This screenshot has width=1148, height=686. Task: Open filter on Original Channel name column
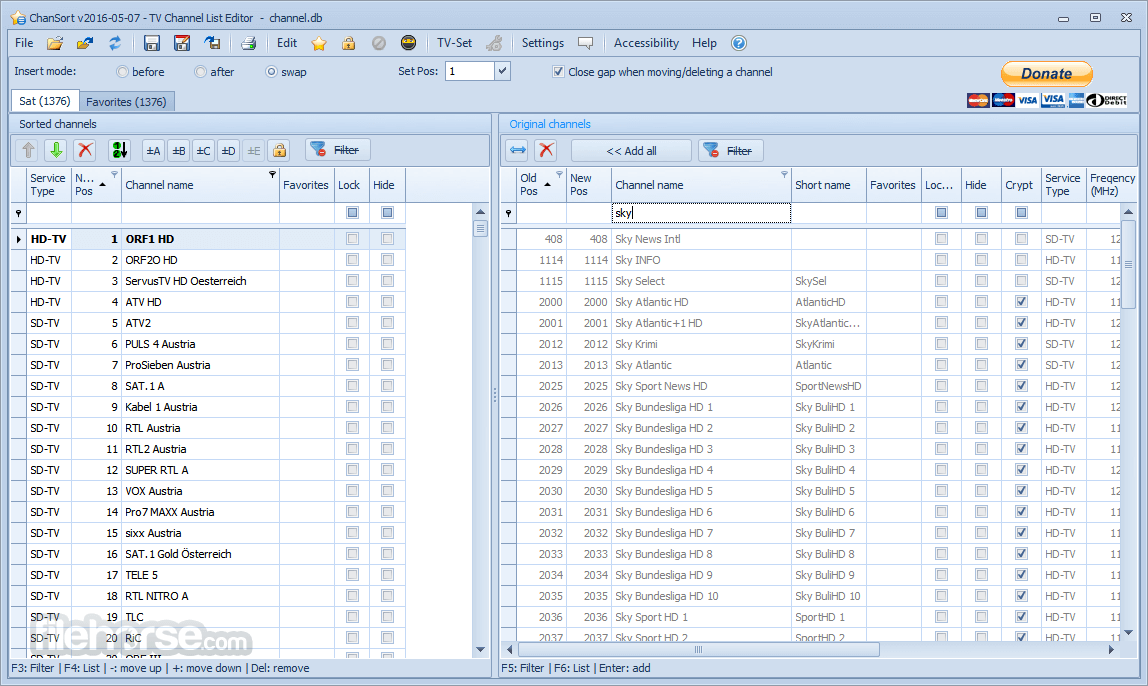coord(784,174)
